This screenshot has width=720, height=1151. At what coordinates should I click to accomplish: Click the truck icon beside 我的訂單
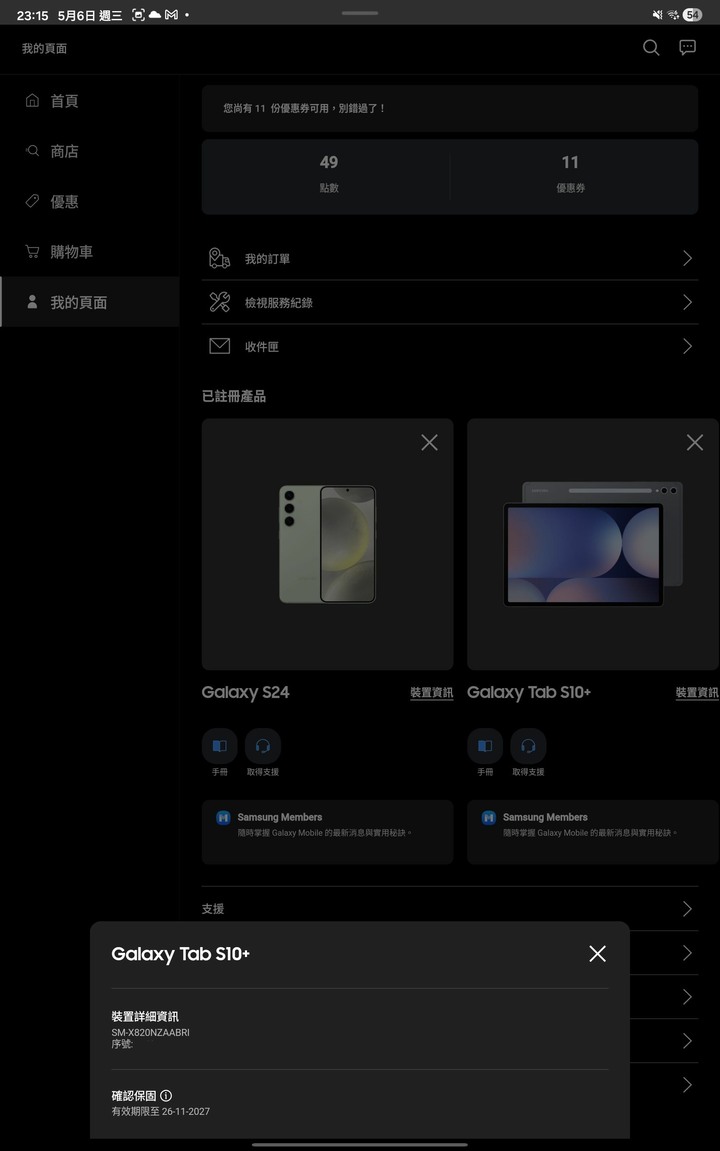pyautogui.click(x=219, y=258)
